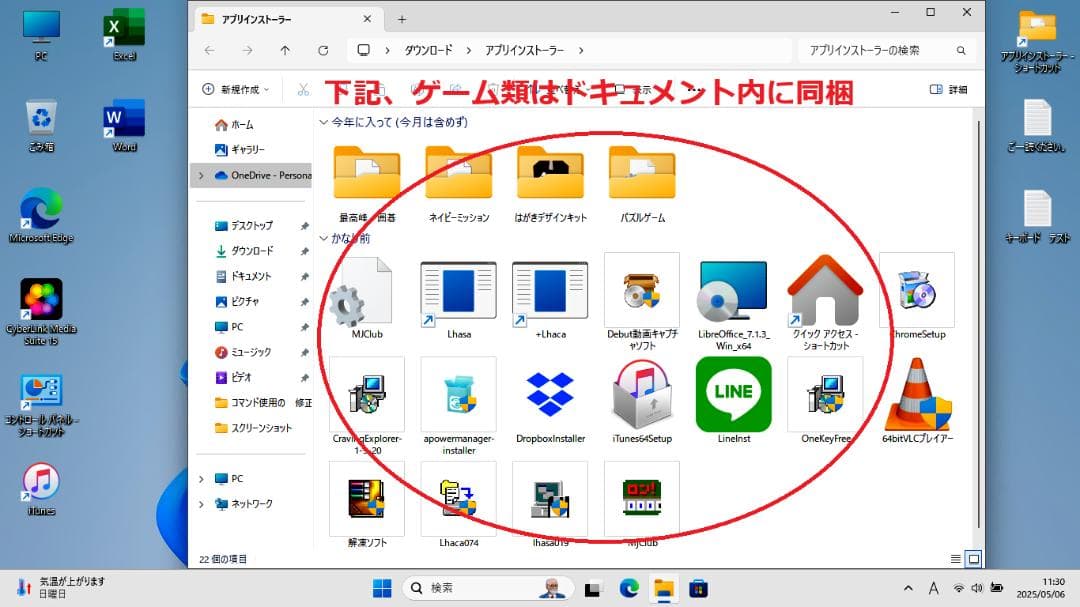Open the +Lhaca shortcut icon
Screen dimensions: 1080x607
pyautogui.click(x=550, y=292)
